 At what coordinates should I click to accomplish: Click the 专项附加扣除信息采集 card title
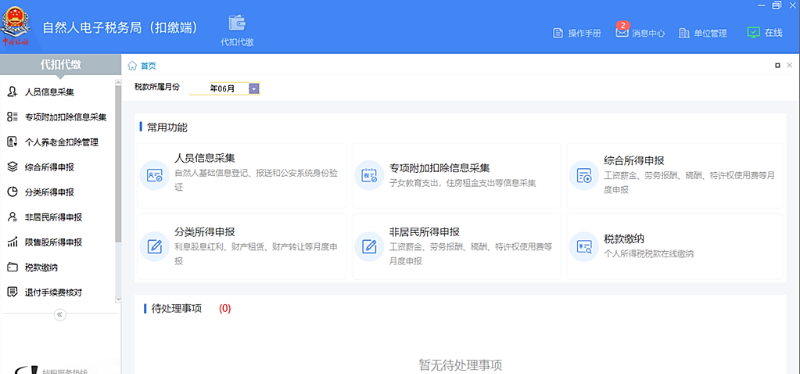click(x=440, y=168)
